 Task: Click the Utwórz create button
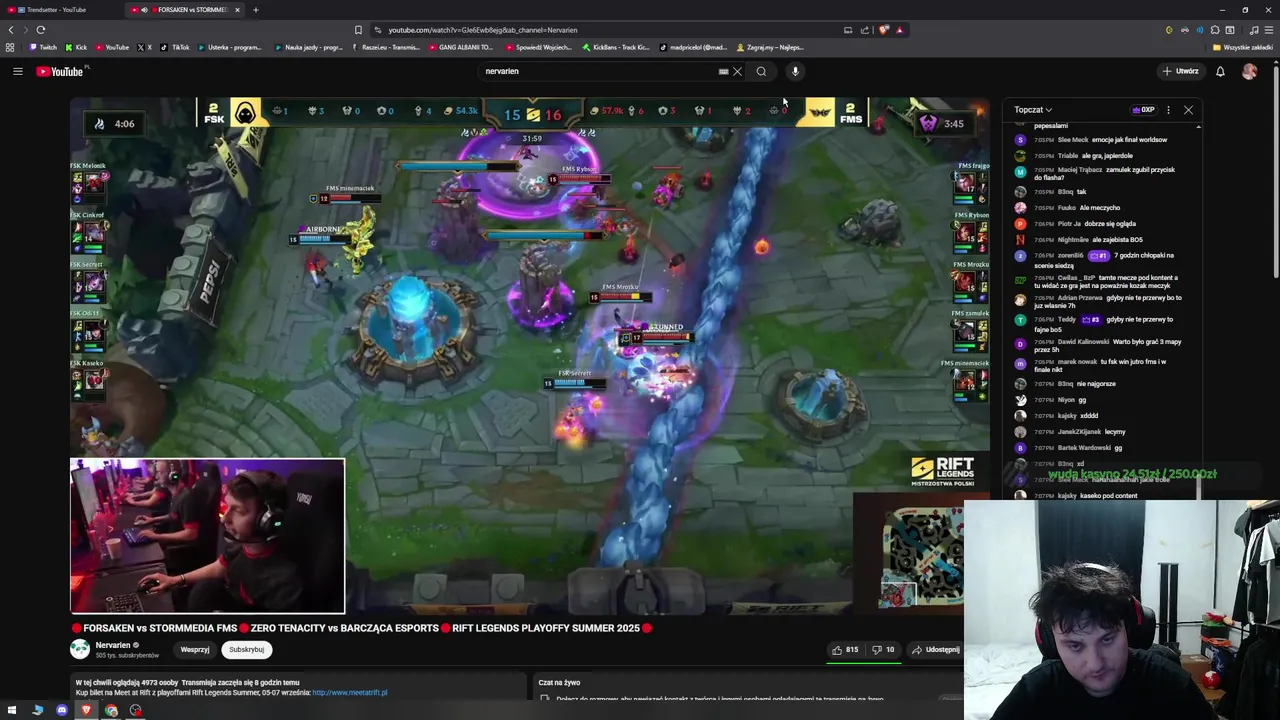pyautogui.click(x=1180, y=71)
